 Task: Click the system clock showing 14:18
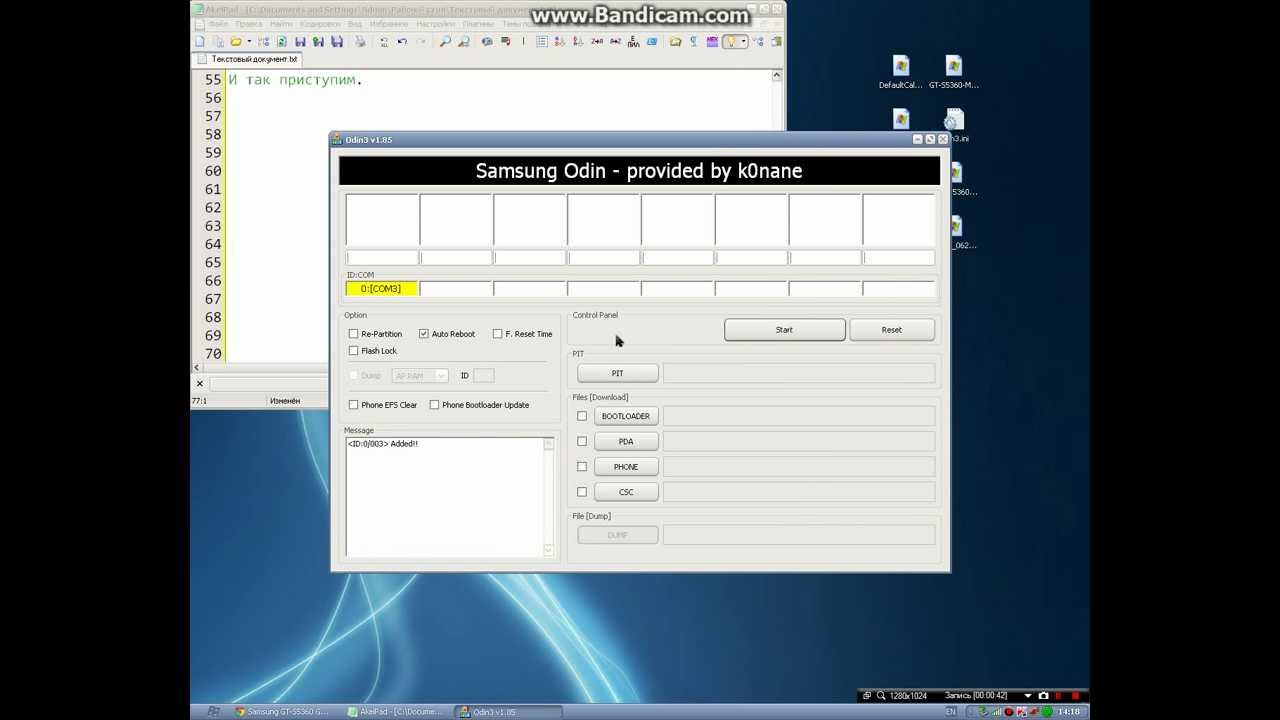(x=1069, y=712)
